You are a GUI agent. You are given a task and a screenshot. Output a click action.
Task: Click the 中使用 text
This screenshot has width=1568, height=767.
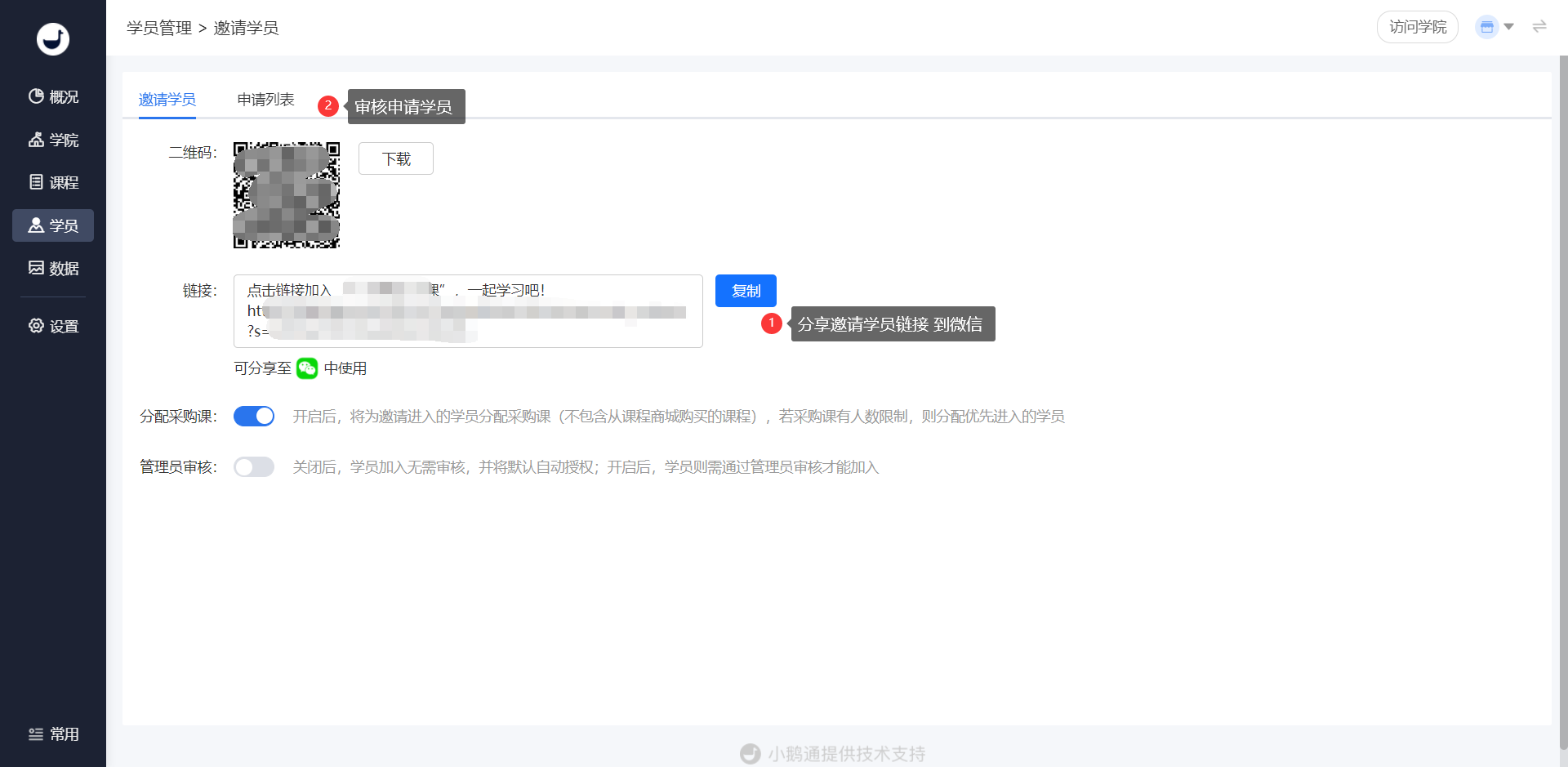coord(345,368)
